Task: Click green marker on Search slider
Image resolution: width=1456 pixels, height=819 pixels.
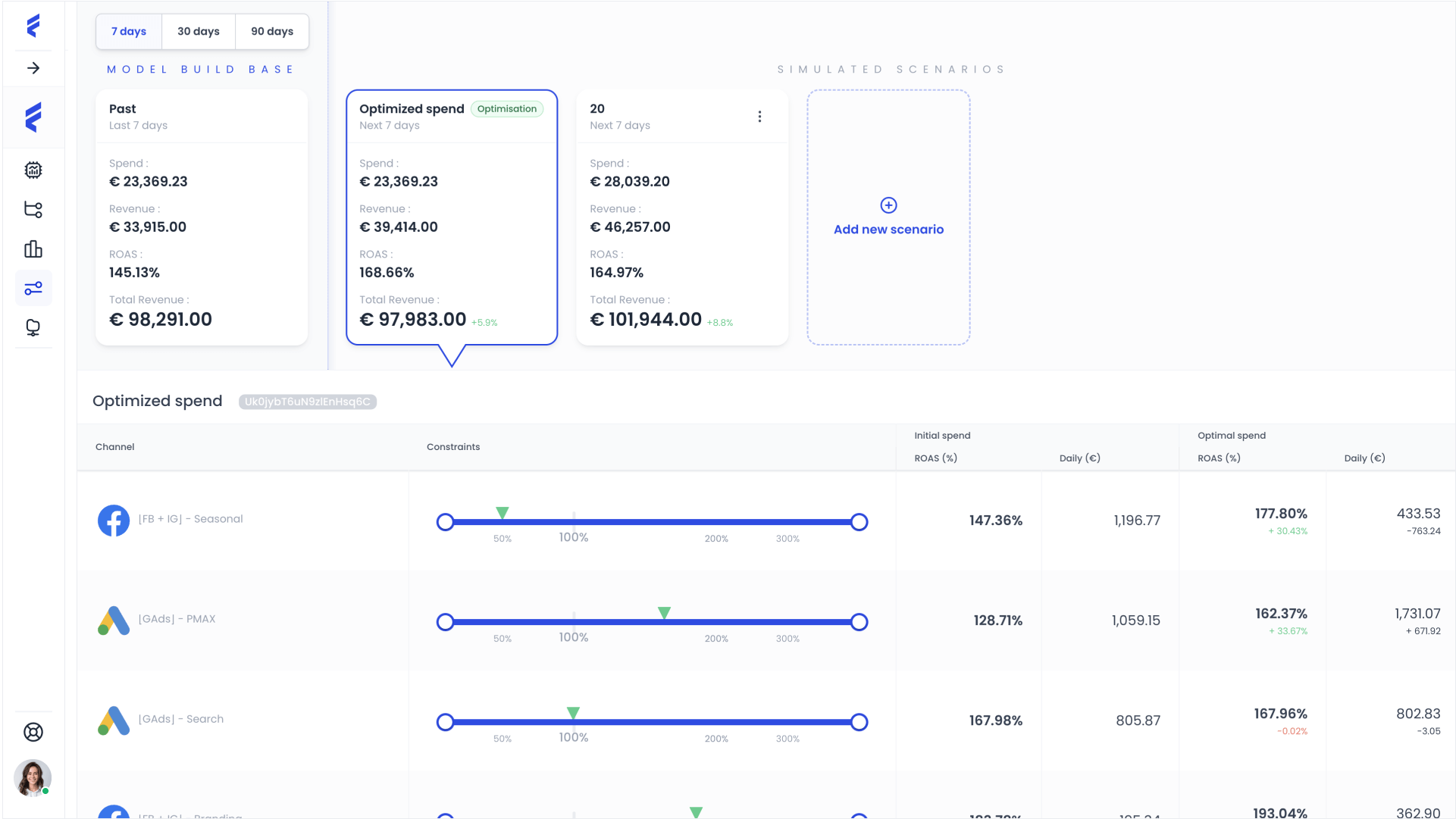Action: [x=573, y=713]
